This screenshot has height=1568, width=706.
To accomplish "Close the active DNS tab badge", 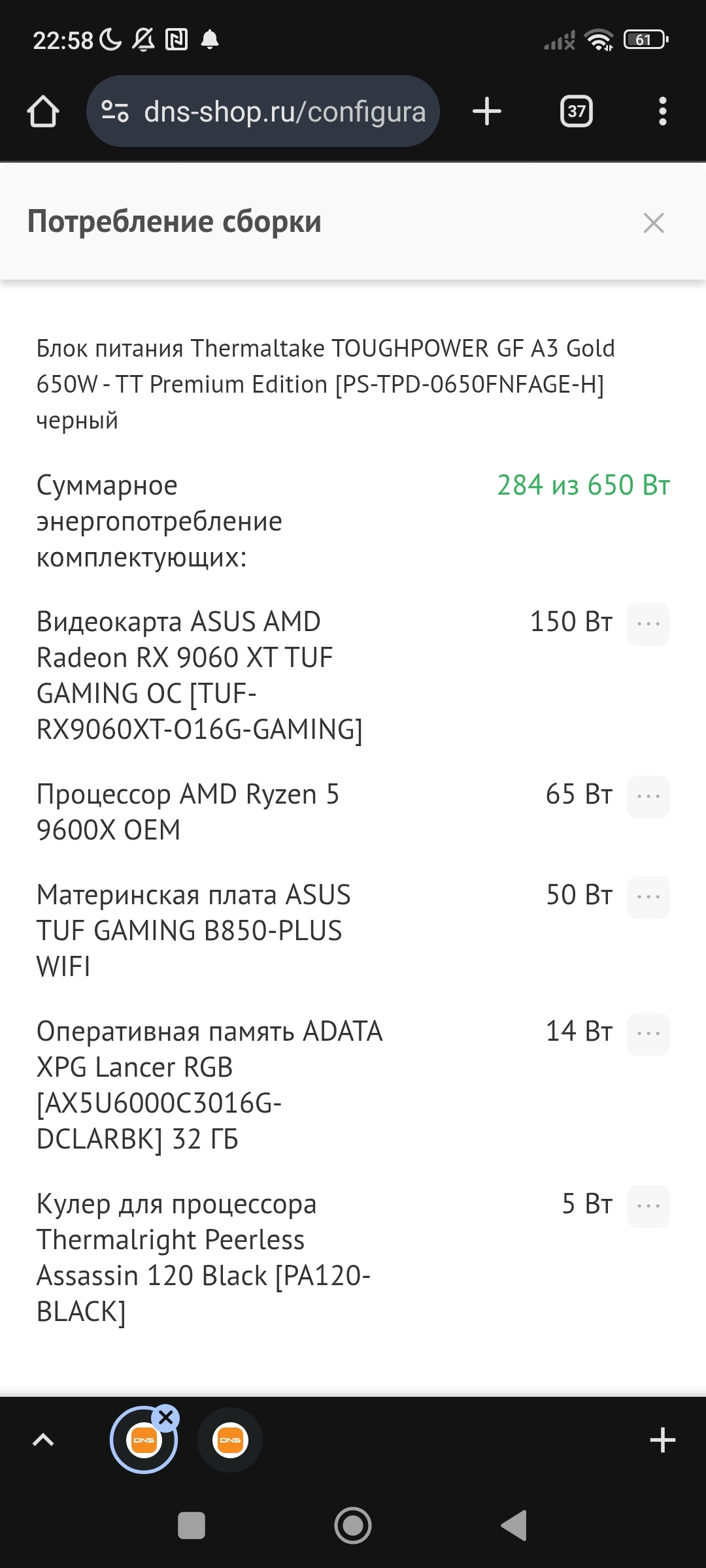I will click(166, 1418).
